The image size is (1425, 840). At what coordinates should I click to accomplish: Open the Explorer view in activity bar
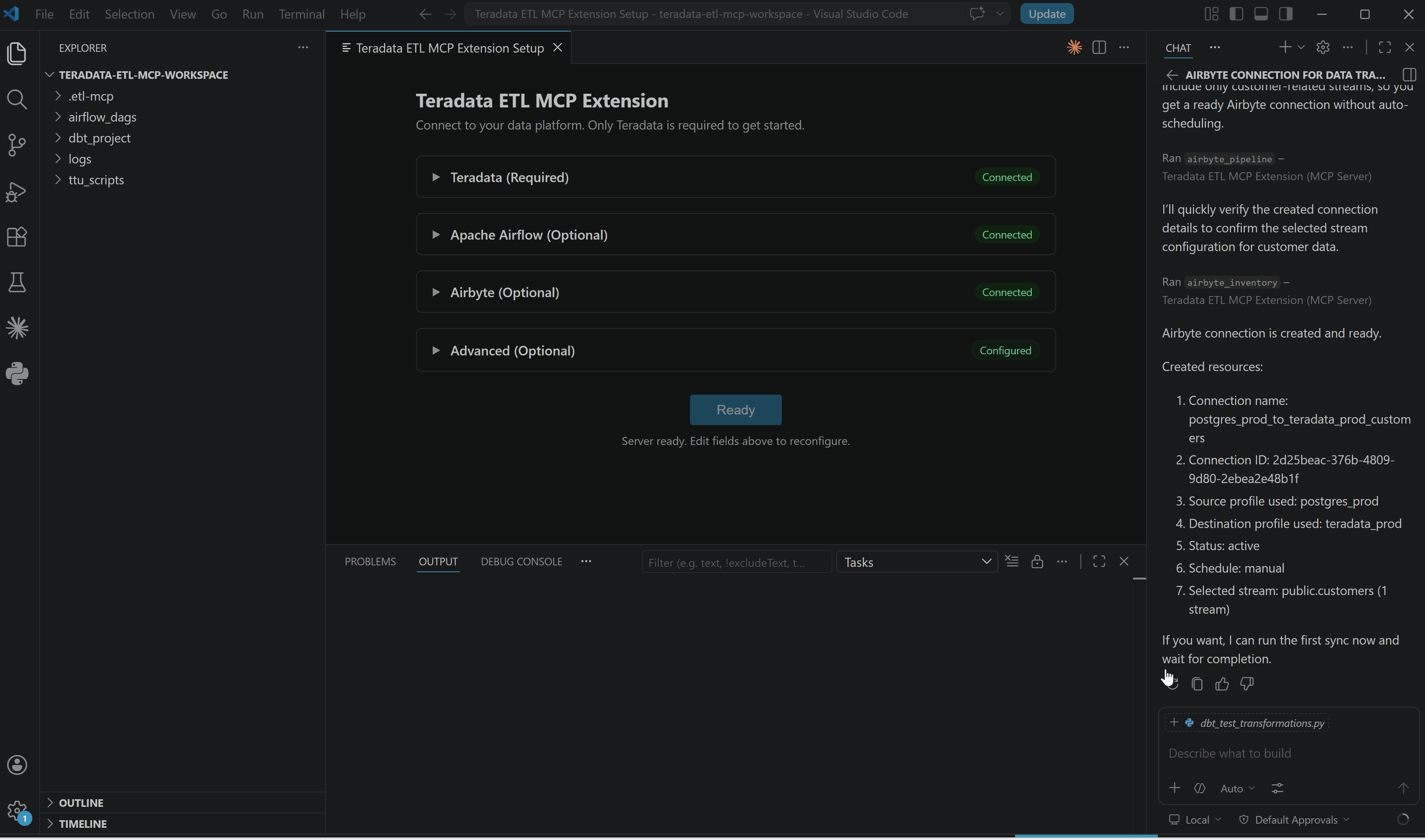[x=17, y=53]
